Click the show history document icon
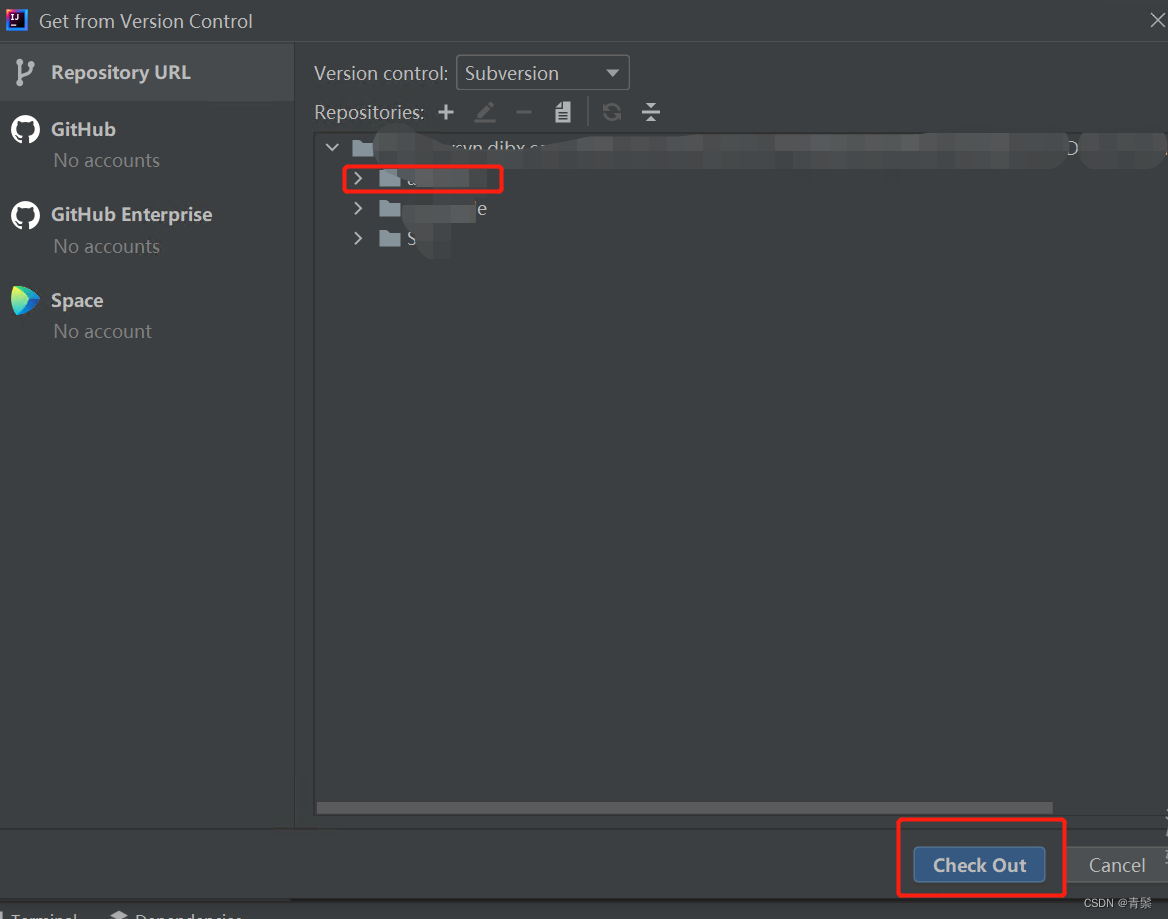The image size is (1168, 919). tap(562, 112)
